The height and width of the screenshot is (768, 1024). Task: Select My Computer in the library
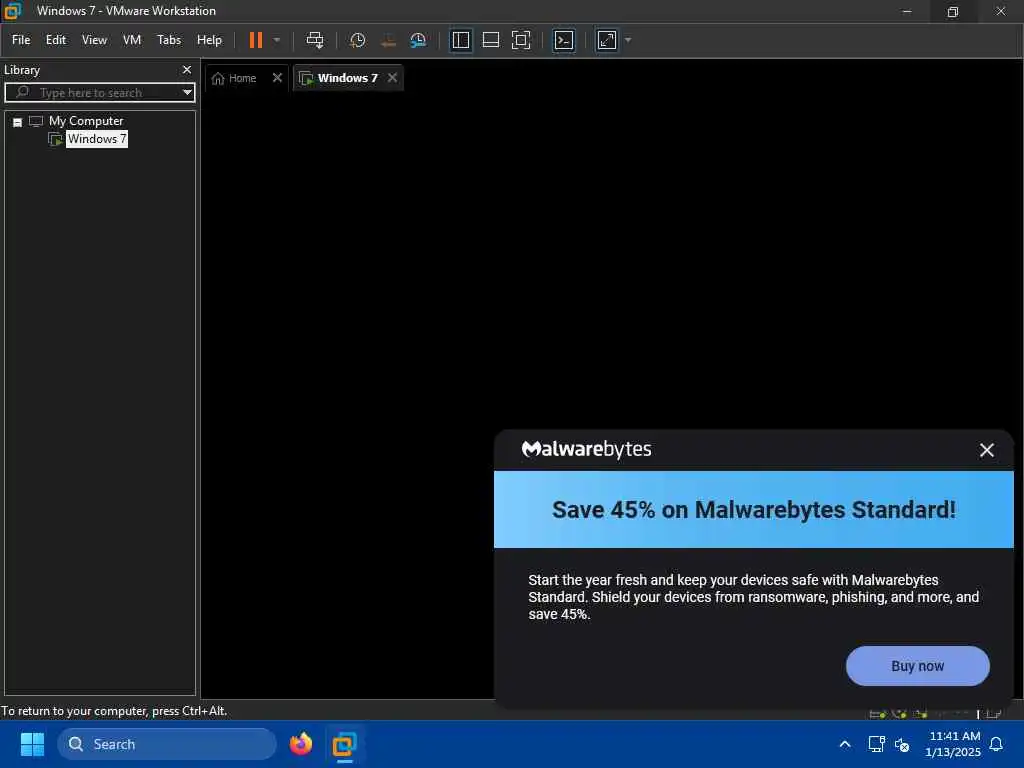tap(86, 121)
